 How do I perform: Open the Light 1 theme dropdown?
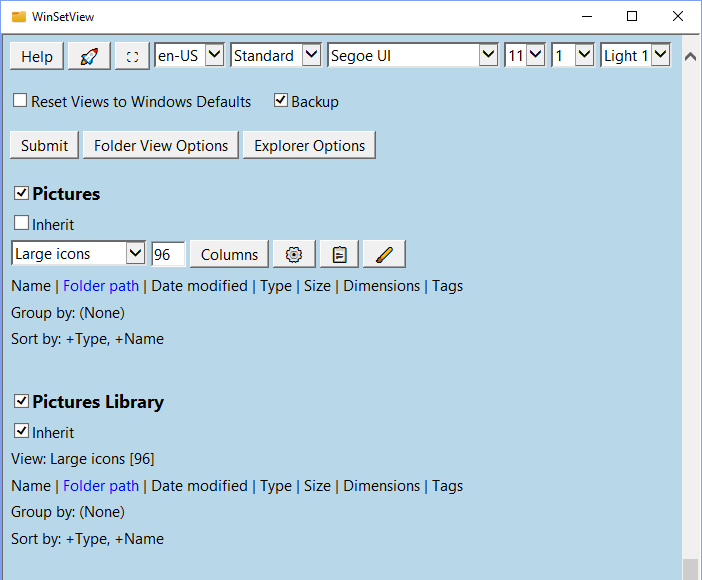[636, 56]
